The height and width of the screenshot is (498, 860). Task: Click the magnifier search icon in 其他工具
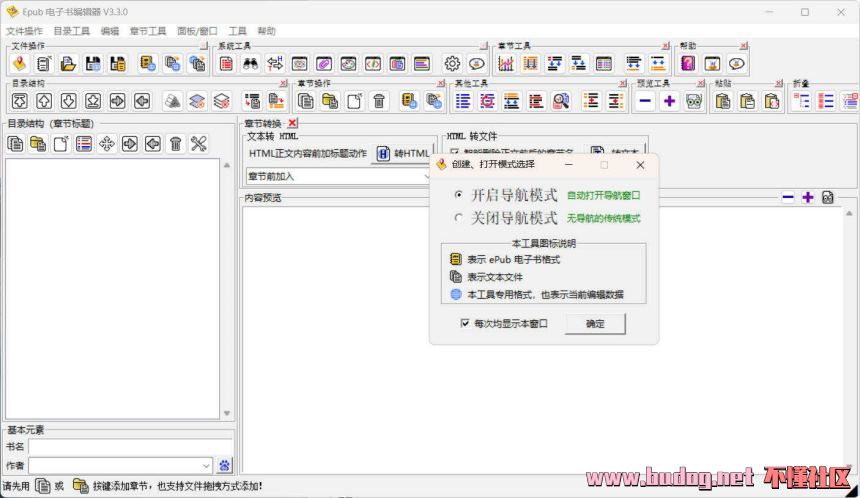561,101
